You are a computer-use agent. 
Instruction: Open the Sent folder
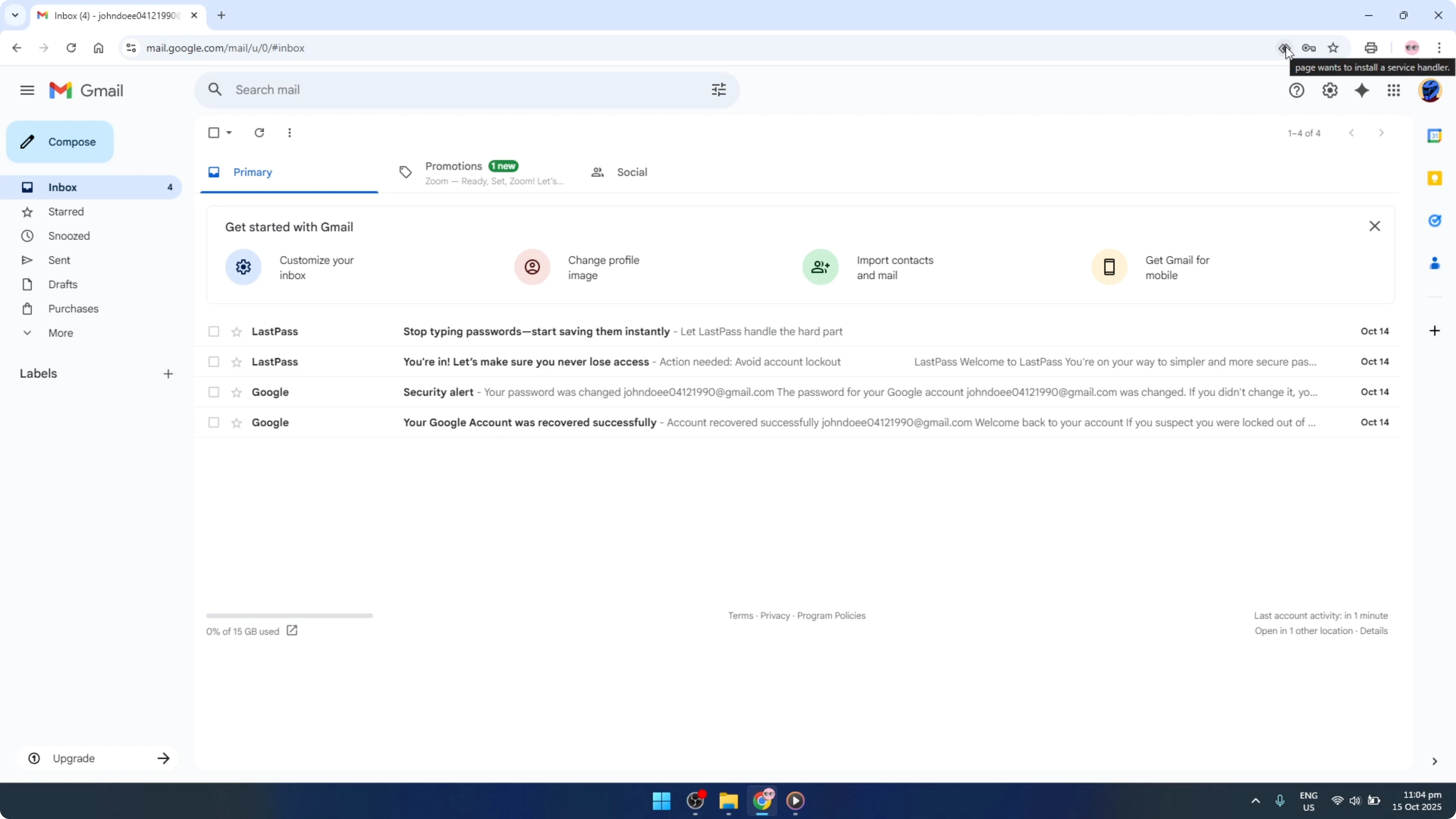click(x=91, y=261)
